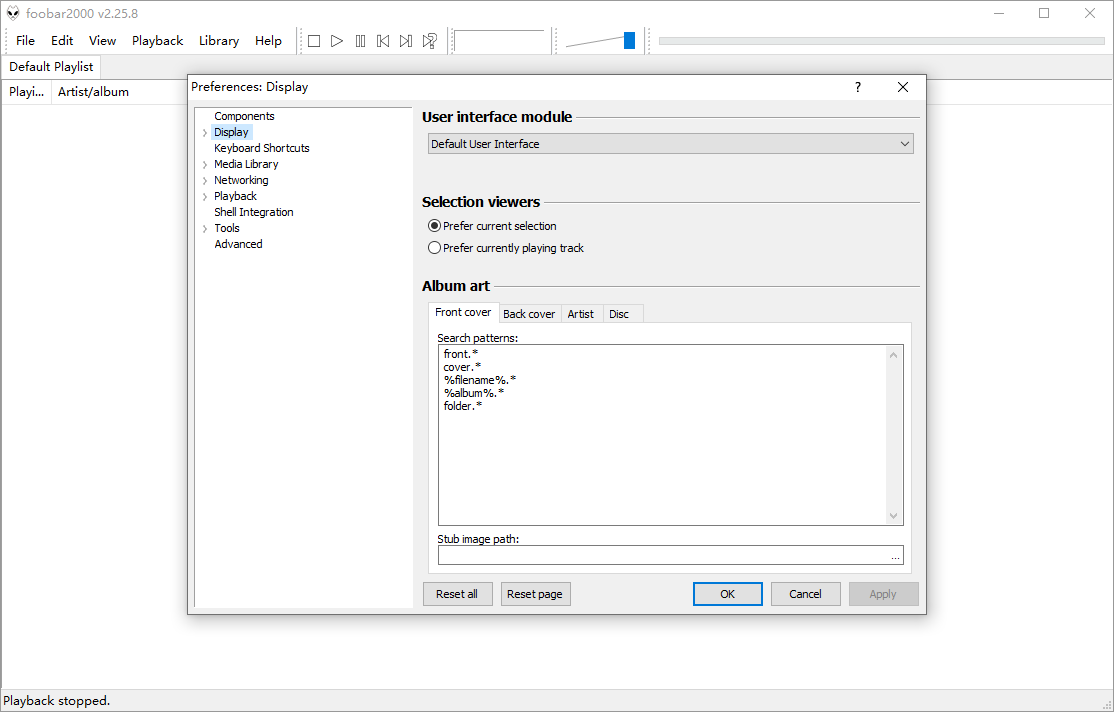Select Prefer currently playing track option

(x=434, y=248)
